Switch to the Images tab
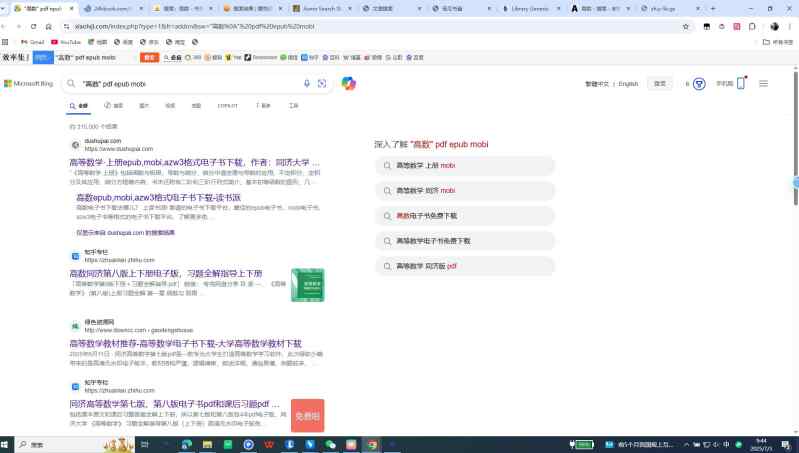The height and width of the screenshot is (453, 799). click(x=144, y=105)
